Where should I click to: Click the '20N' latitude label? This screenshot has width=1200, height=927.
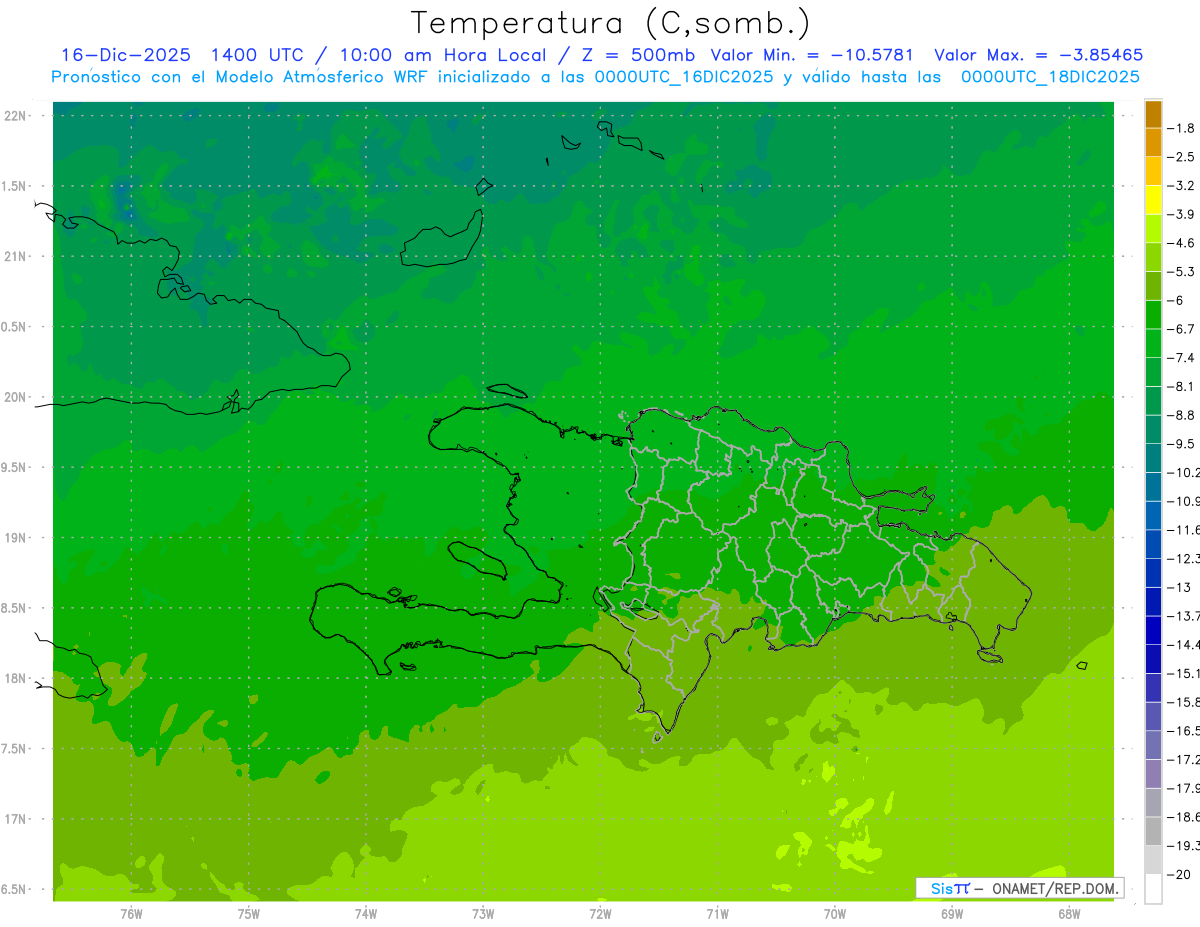tap(16, 397)
